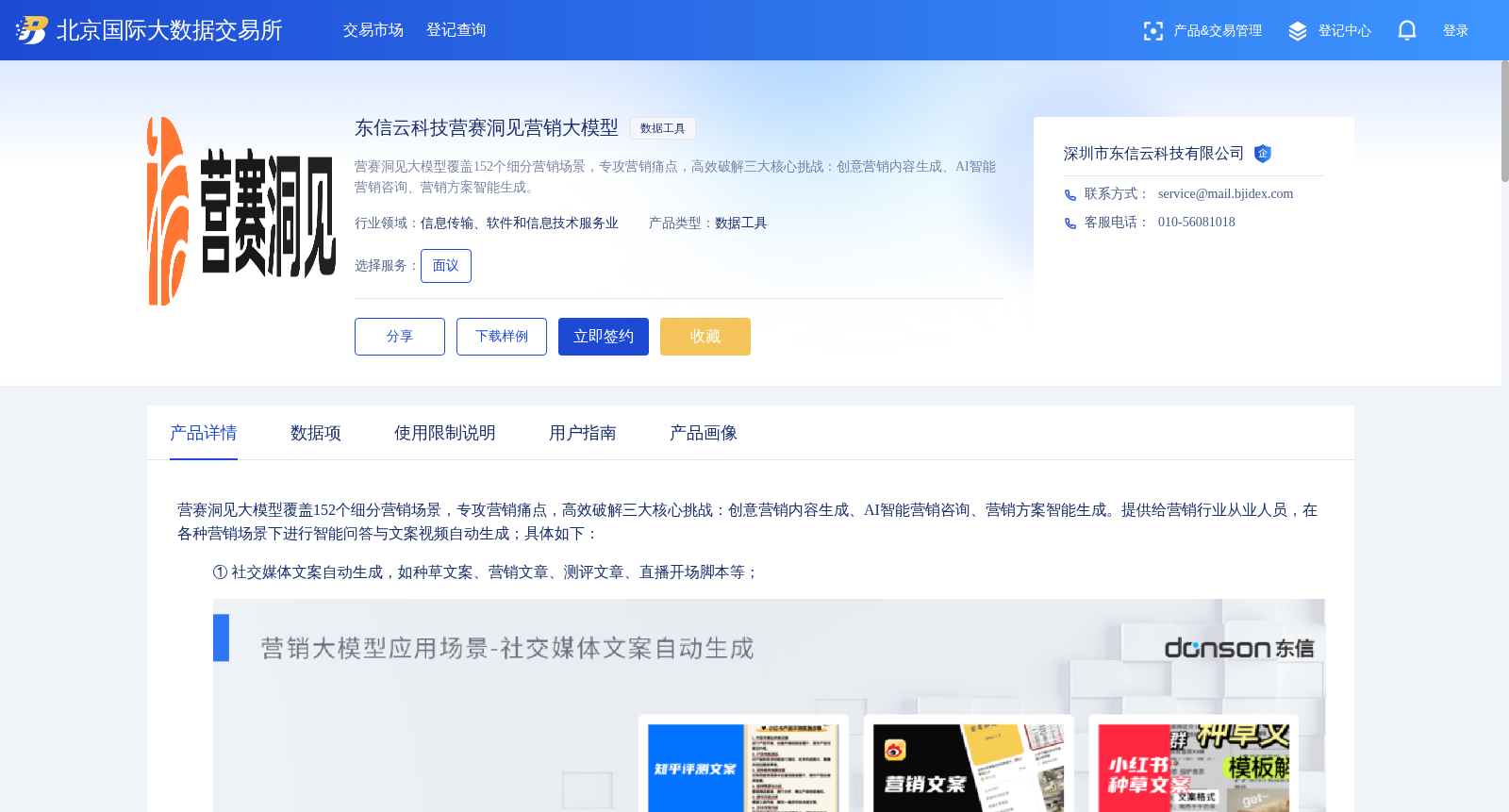Click the Beijing Data Exchange logo icon
Screen dimensions: 1509x812
click(31, 30)
